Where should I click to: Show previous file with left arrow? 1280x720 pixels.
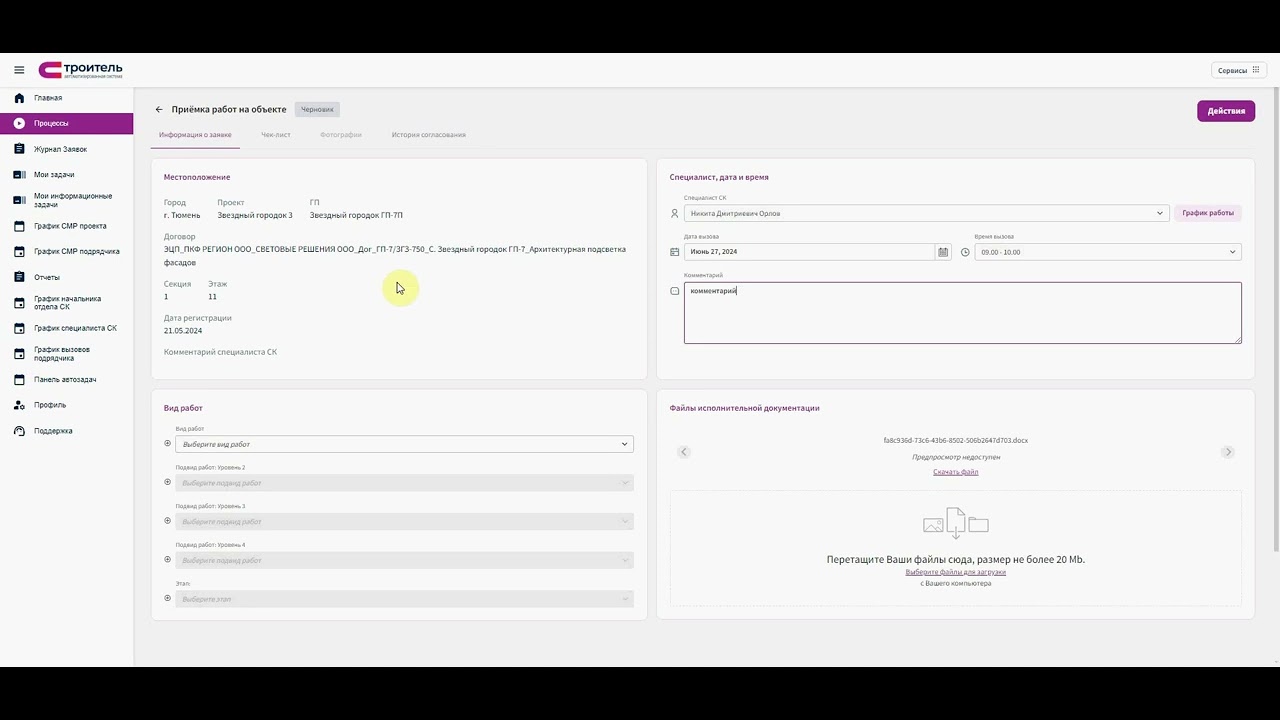click(x=684, y=452)
